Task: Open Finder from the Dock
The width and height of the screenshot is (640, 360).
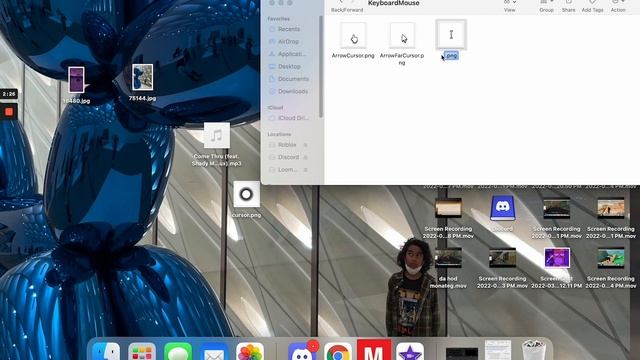Action: [x=106, y=352]
